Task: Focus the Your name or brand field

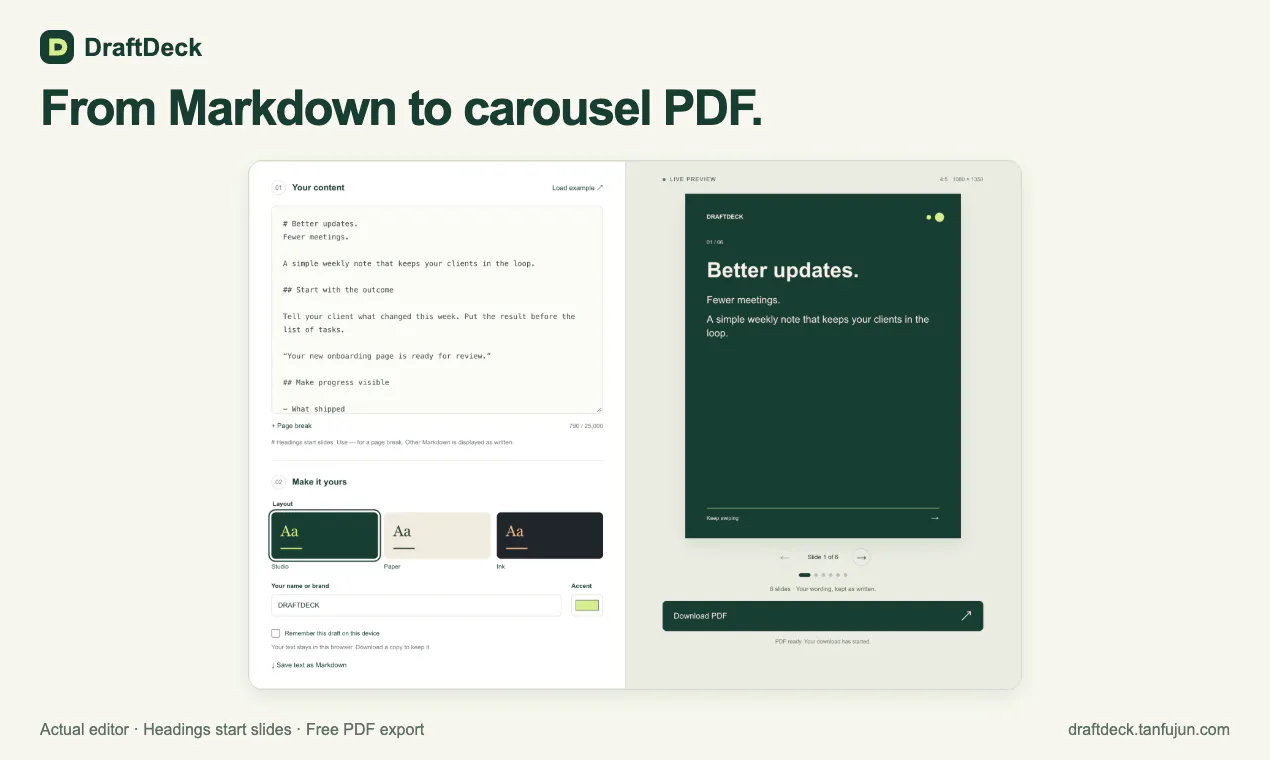Action: click(416, 605)
